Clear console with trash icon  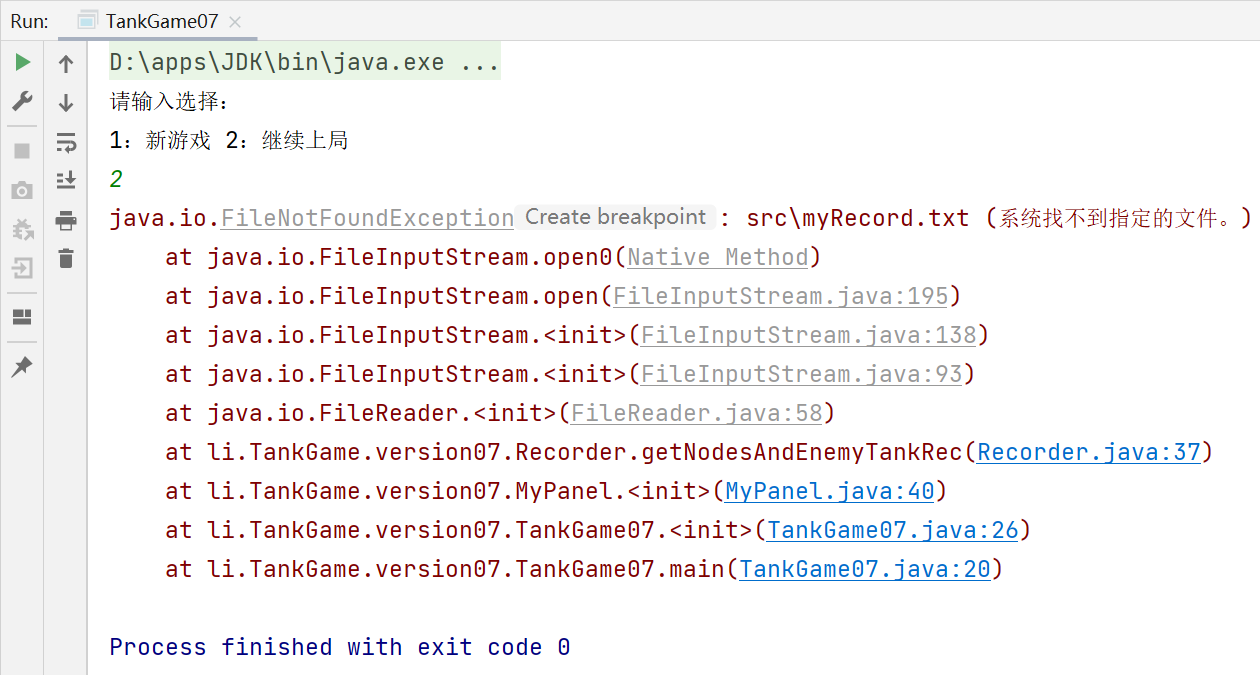66,258
